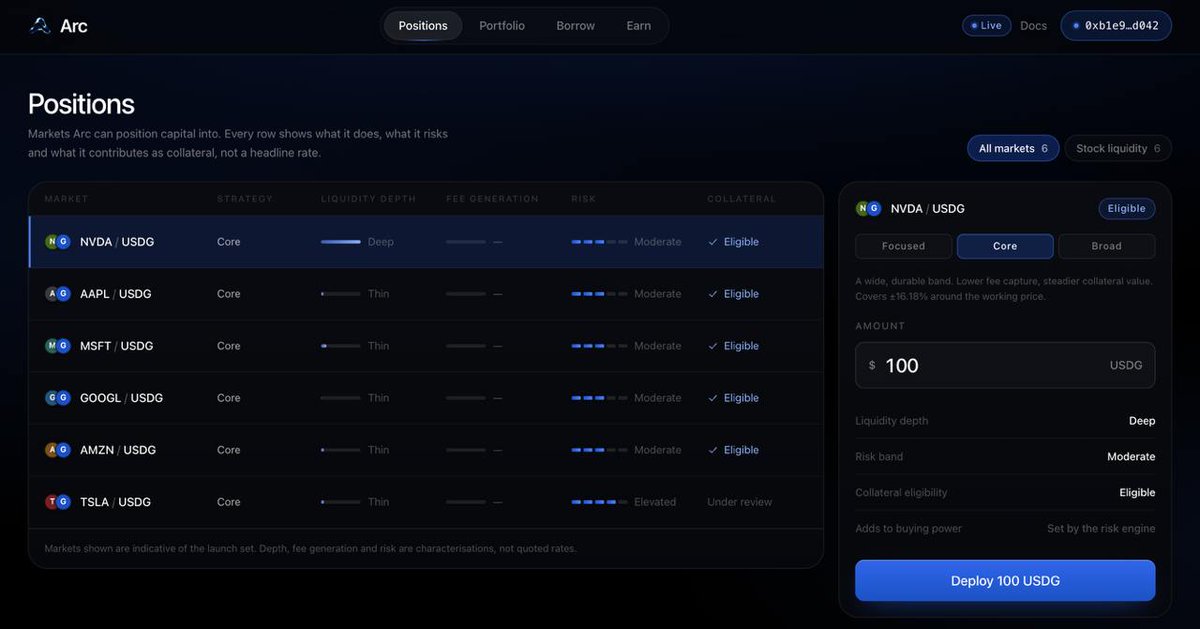Click Elevated risk label in TSLA row
Screen dimensions: 1200x629
tap(655, 502)
